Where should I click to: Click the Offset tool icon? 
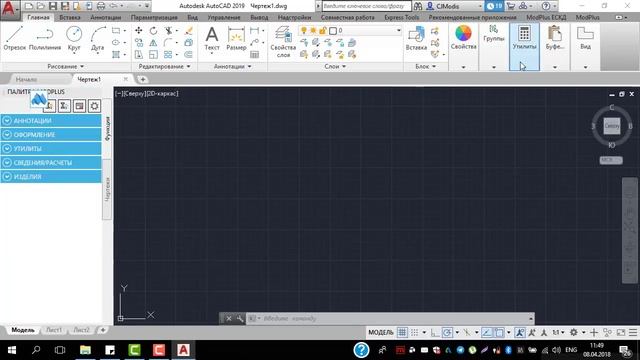189,54
